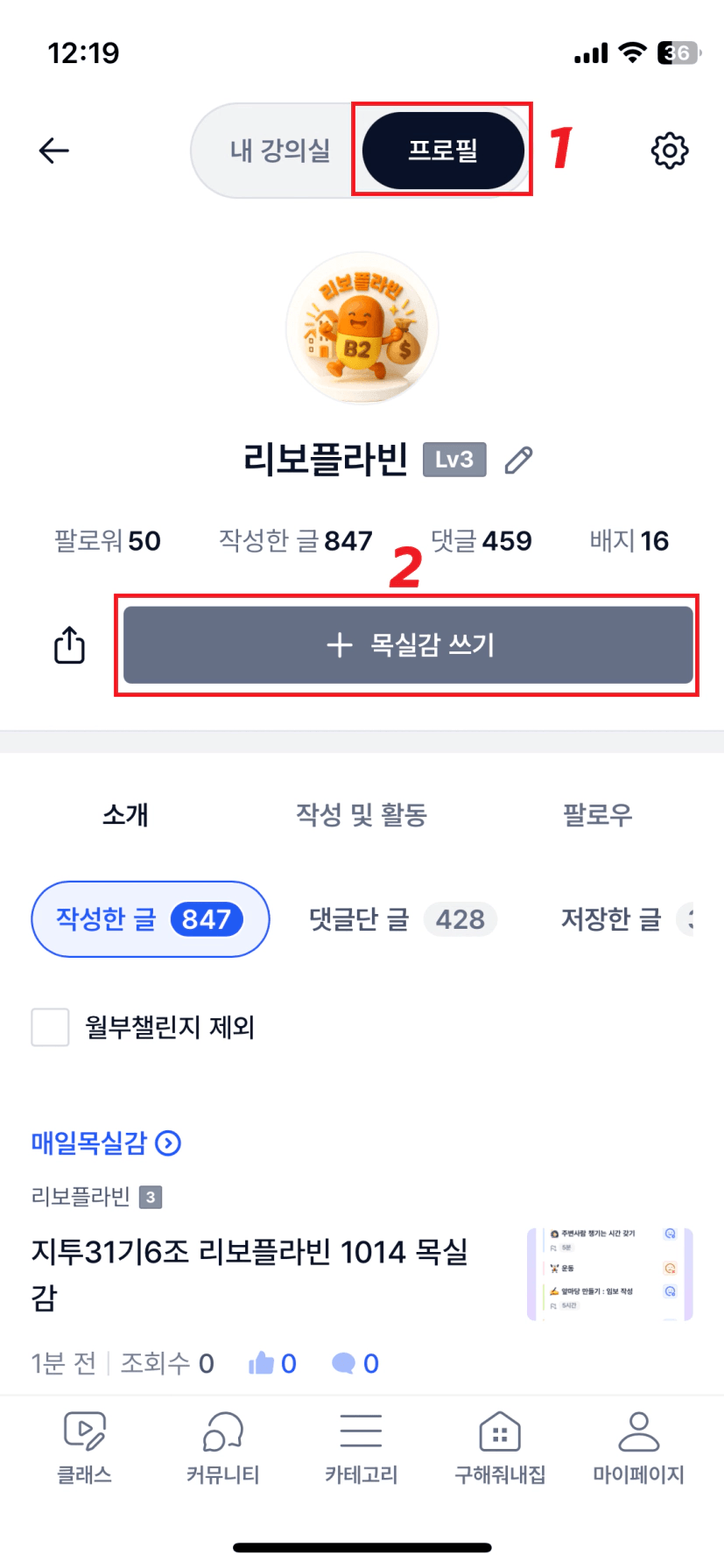This screenshot has height=1568, width=724.
Task: Select the 프로필 toggle segment
Action: [x=443, y=151]
